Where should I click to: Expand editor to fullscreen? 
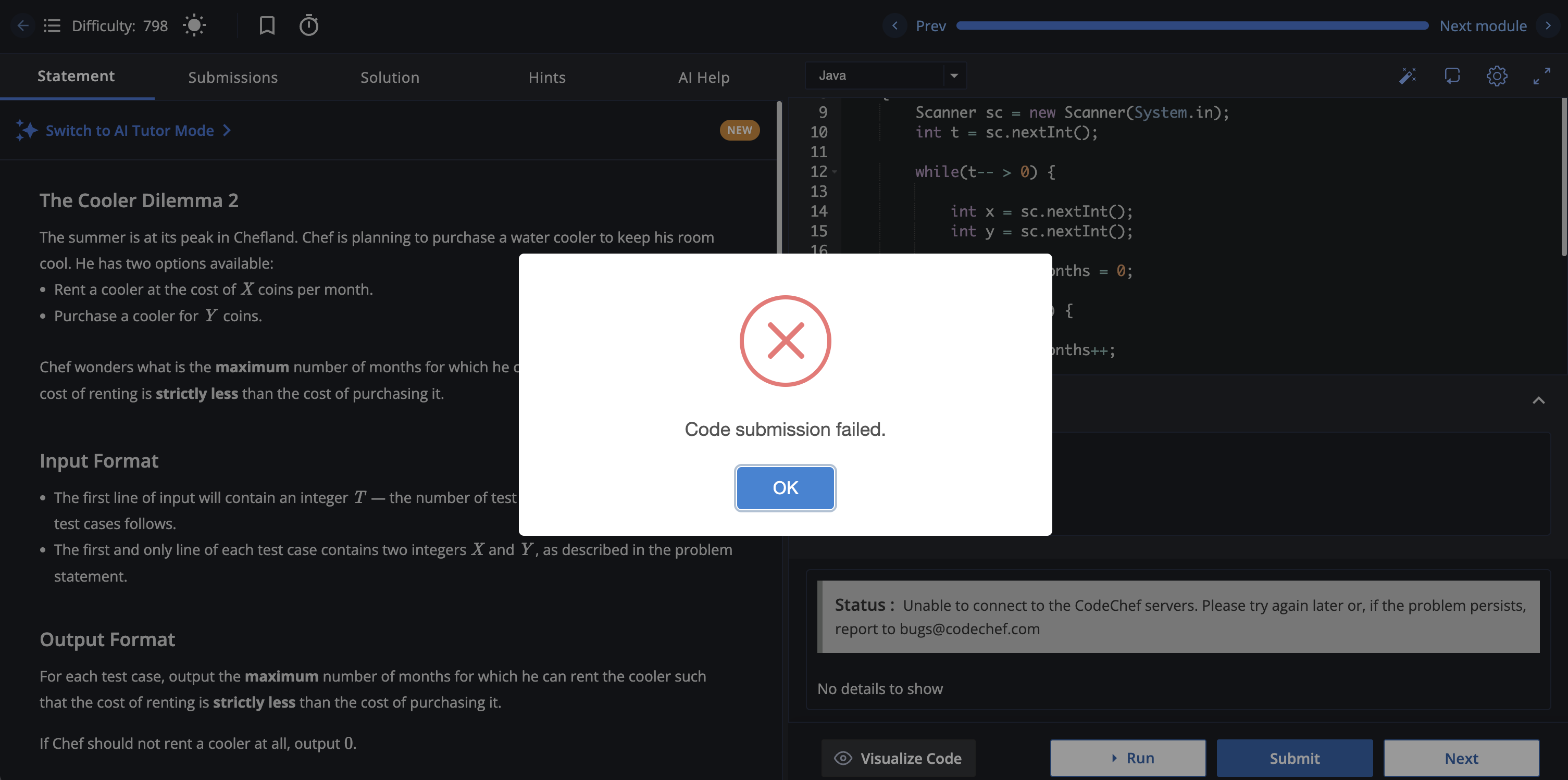1541,76
